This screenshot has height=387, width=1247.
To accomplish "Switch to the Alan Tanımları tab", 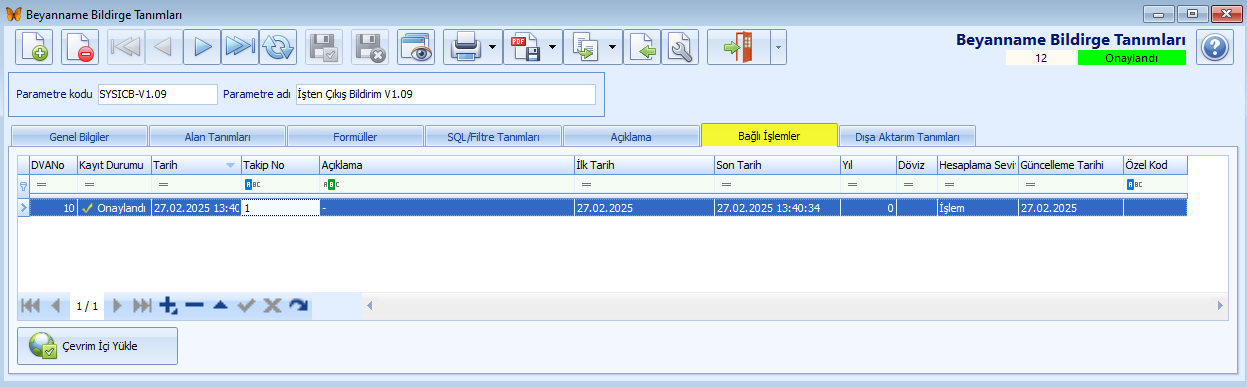I will (217, 136).
